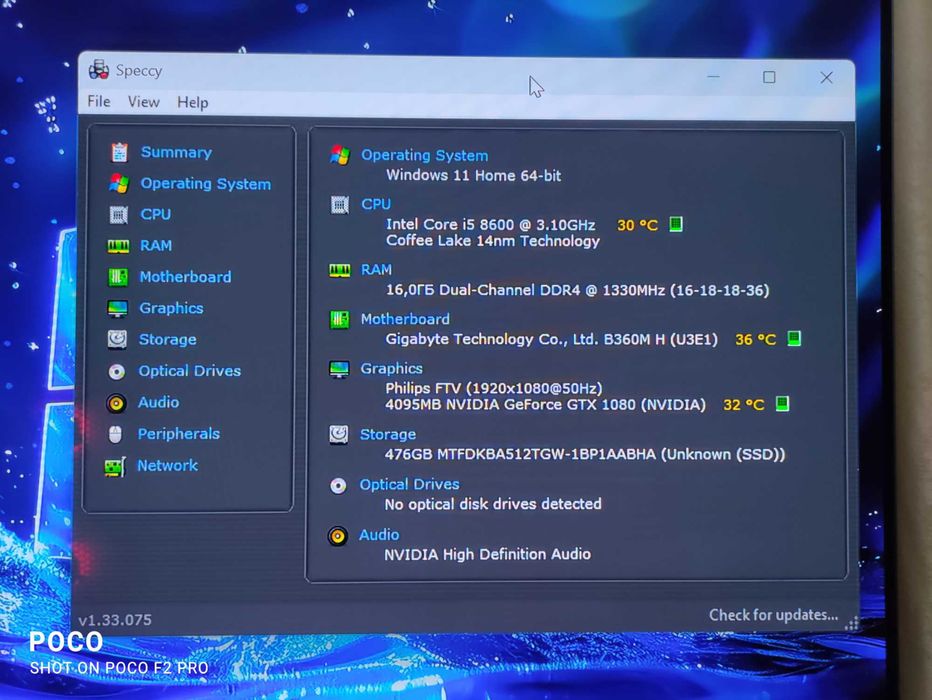Select Operating System in the sidebar
Viewport: 932px width, 700px height.
(x=206, y=184)
